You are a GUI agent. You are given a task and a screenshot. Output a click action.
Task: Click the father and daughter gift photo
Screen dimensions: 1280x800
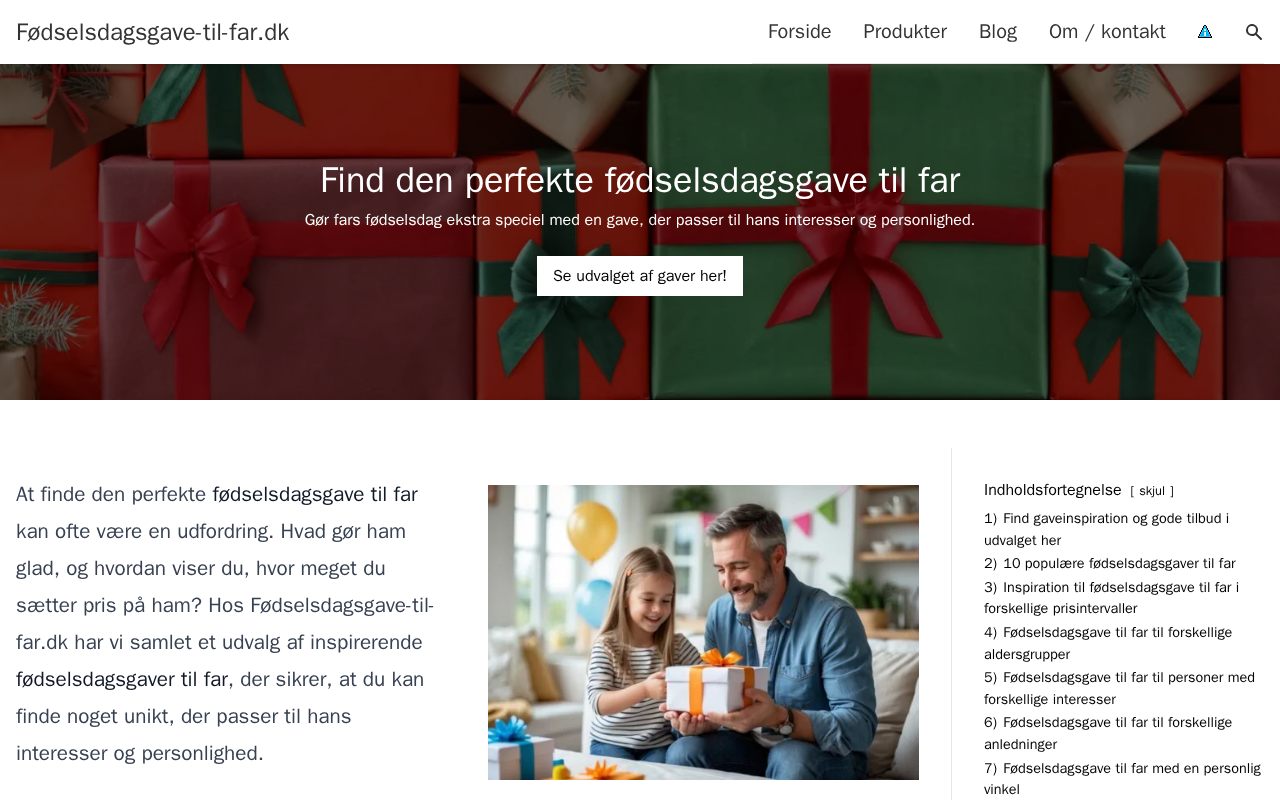[x=703, y=632]
